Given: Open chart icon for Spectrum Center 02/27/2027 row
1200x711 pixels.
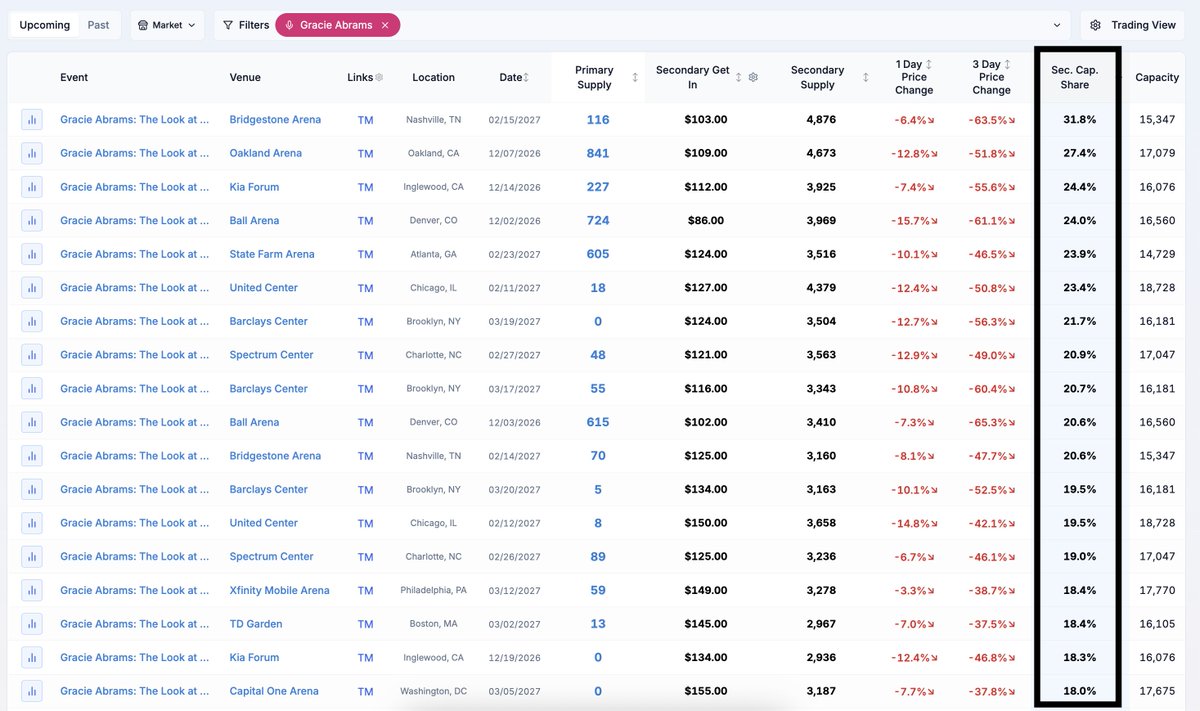Looking at the screenshot, I should (x=32, y=355).
